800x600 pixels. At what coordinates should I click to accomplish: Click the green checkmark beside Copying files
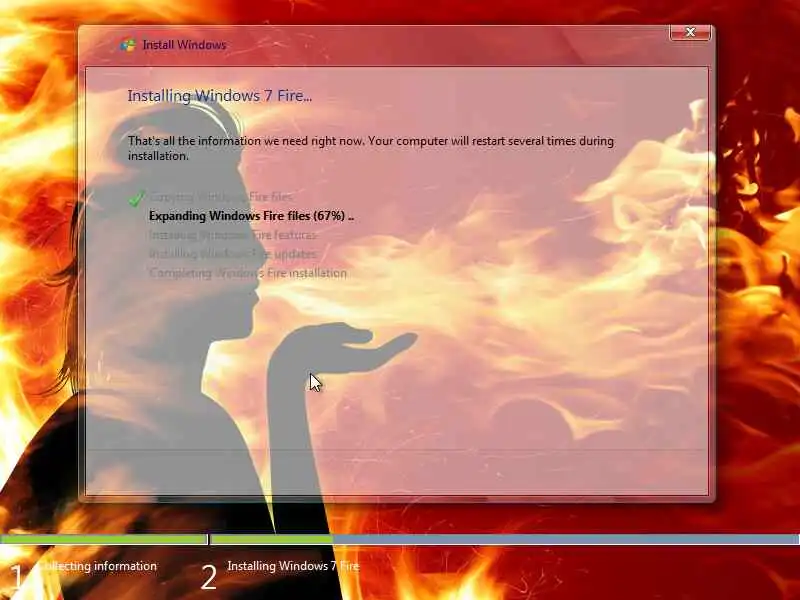click(136, 198)
